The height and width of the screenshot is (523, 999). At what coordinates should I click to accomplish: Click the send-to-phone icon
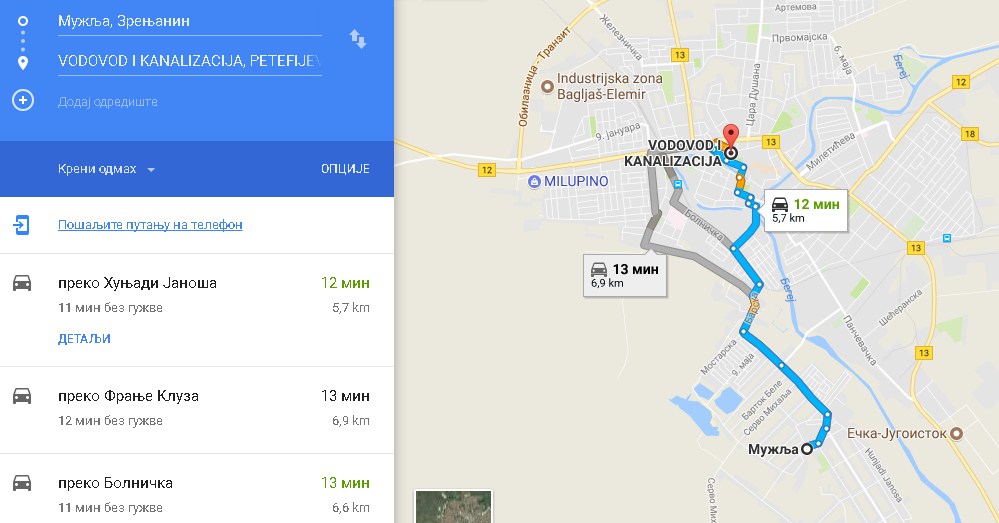21,225
